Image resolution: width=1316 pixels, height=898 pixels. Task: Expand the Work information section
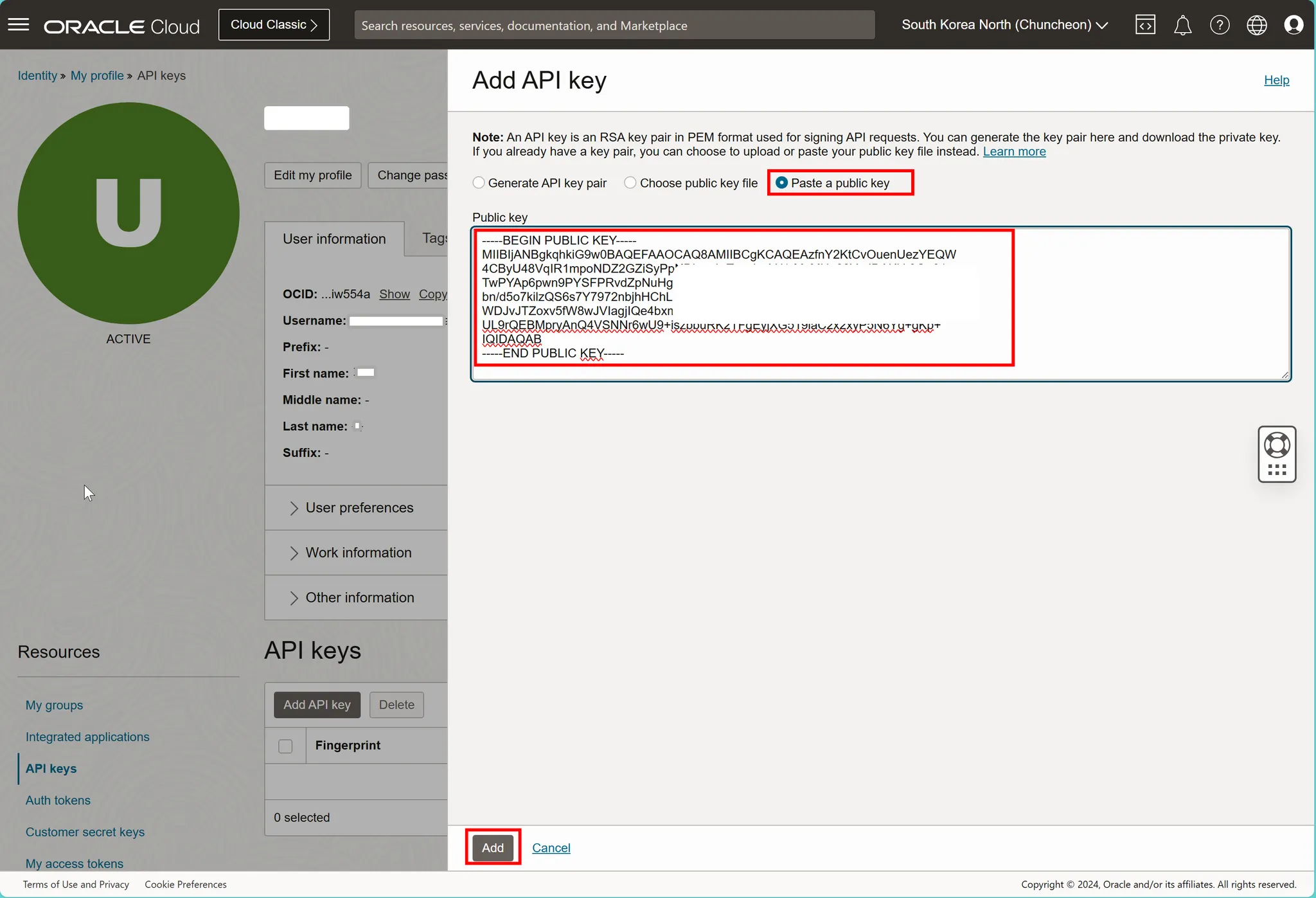(358, 553)
